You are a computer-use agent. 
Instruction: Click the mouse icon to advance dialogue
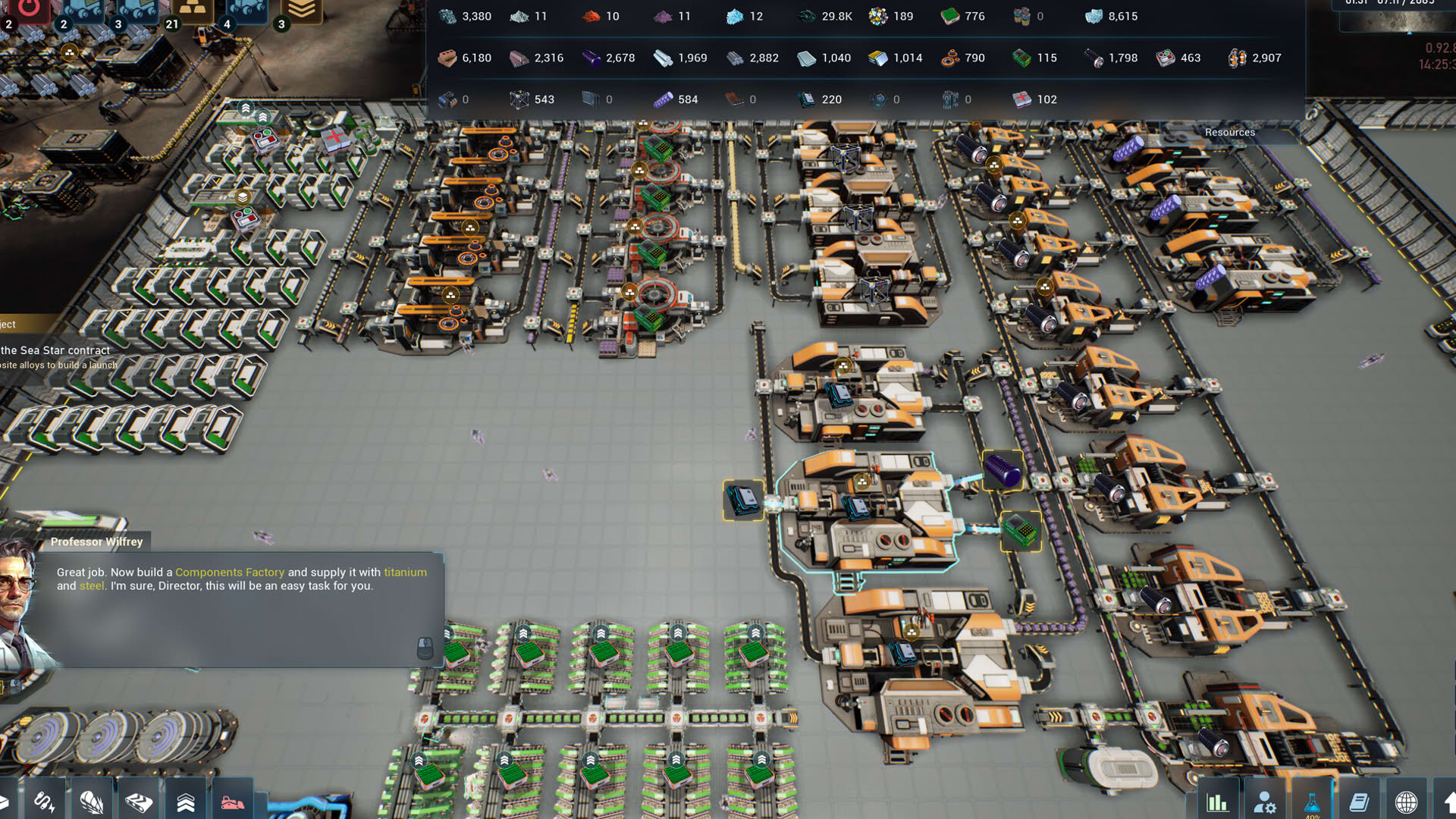click(425, 648)
